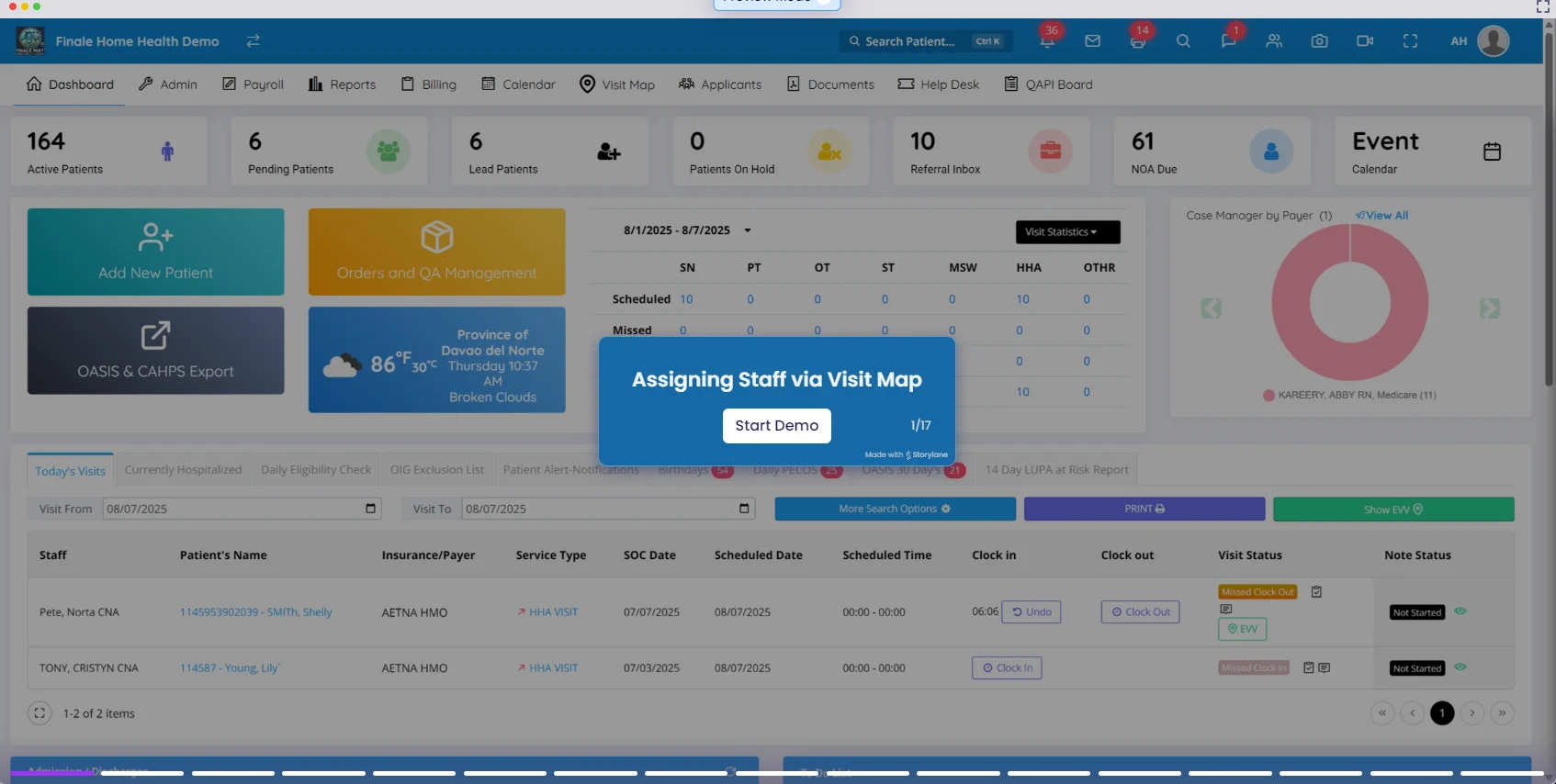The height and width of the screenshot is (784, 1556).
Task: Click the printer icon in header
Action: coord(1138,41)
